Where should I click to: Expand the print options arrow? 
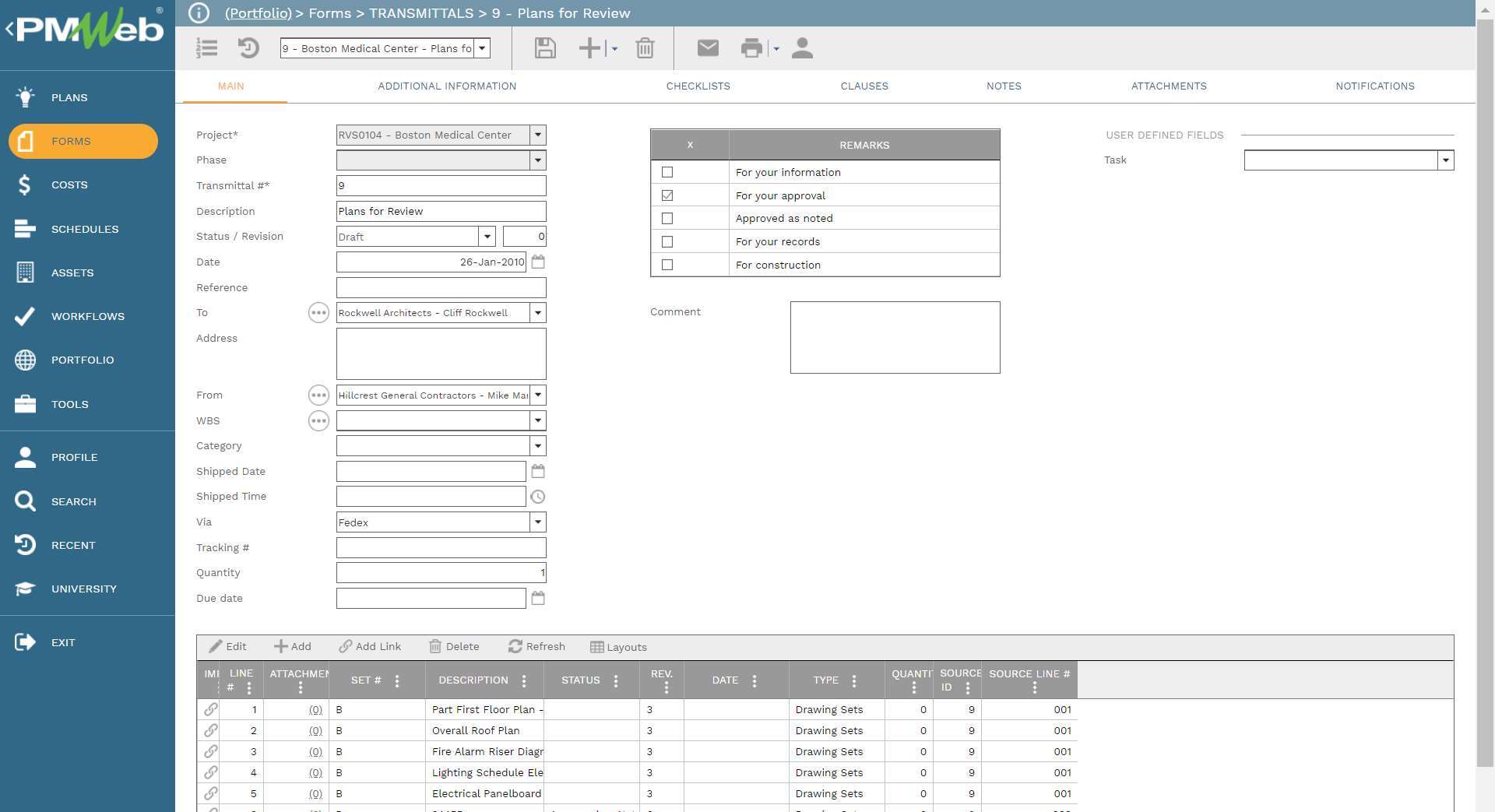(x=776, y=49)
